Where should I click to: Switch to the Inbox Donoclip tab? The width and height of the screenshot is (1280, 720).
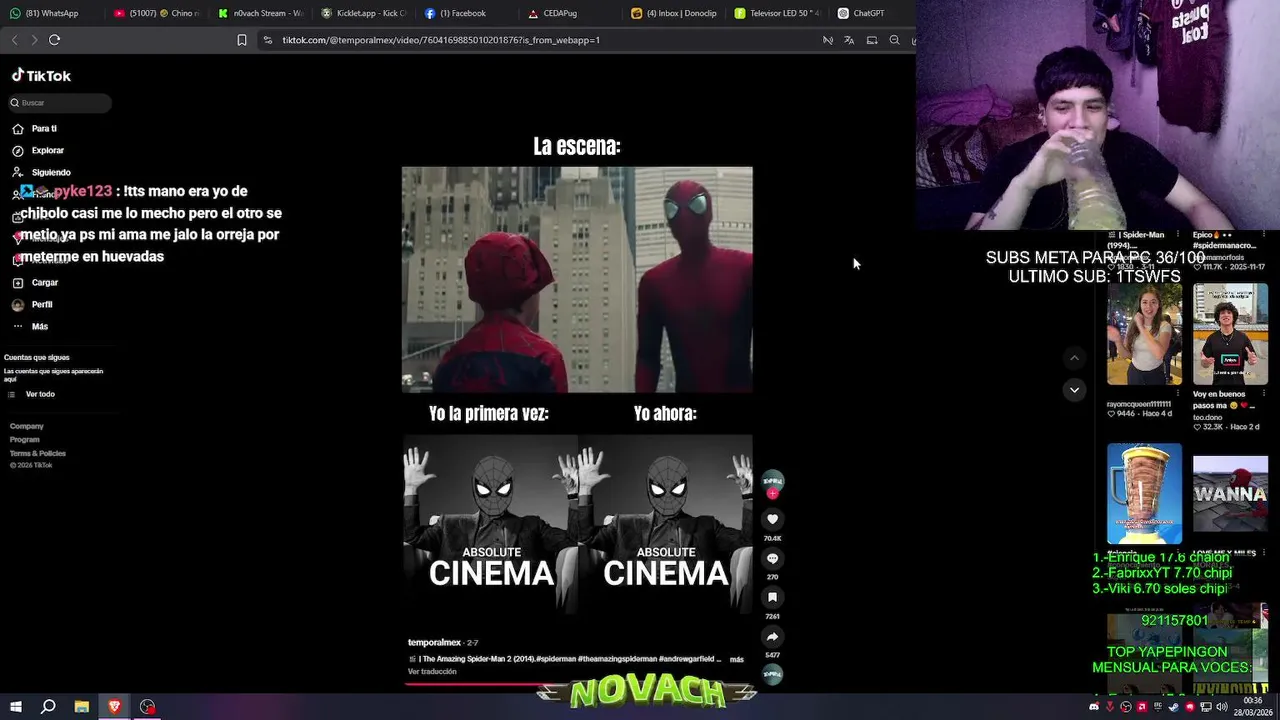click(675, 13)
